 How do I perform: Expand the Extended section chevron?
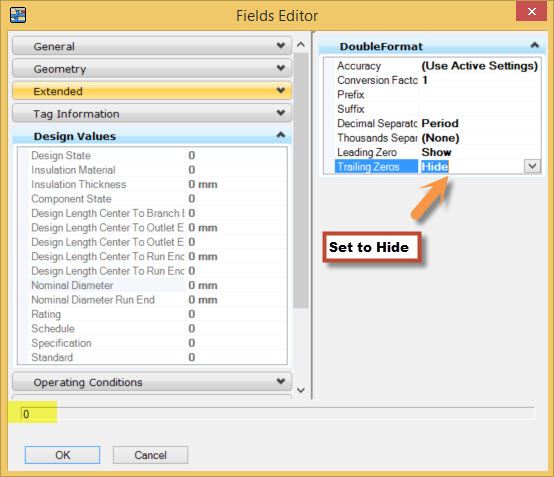(281, 90)
